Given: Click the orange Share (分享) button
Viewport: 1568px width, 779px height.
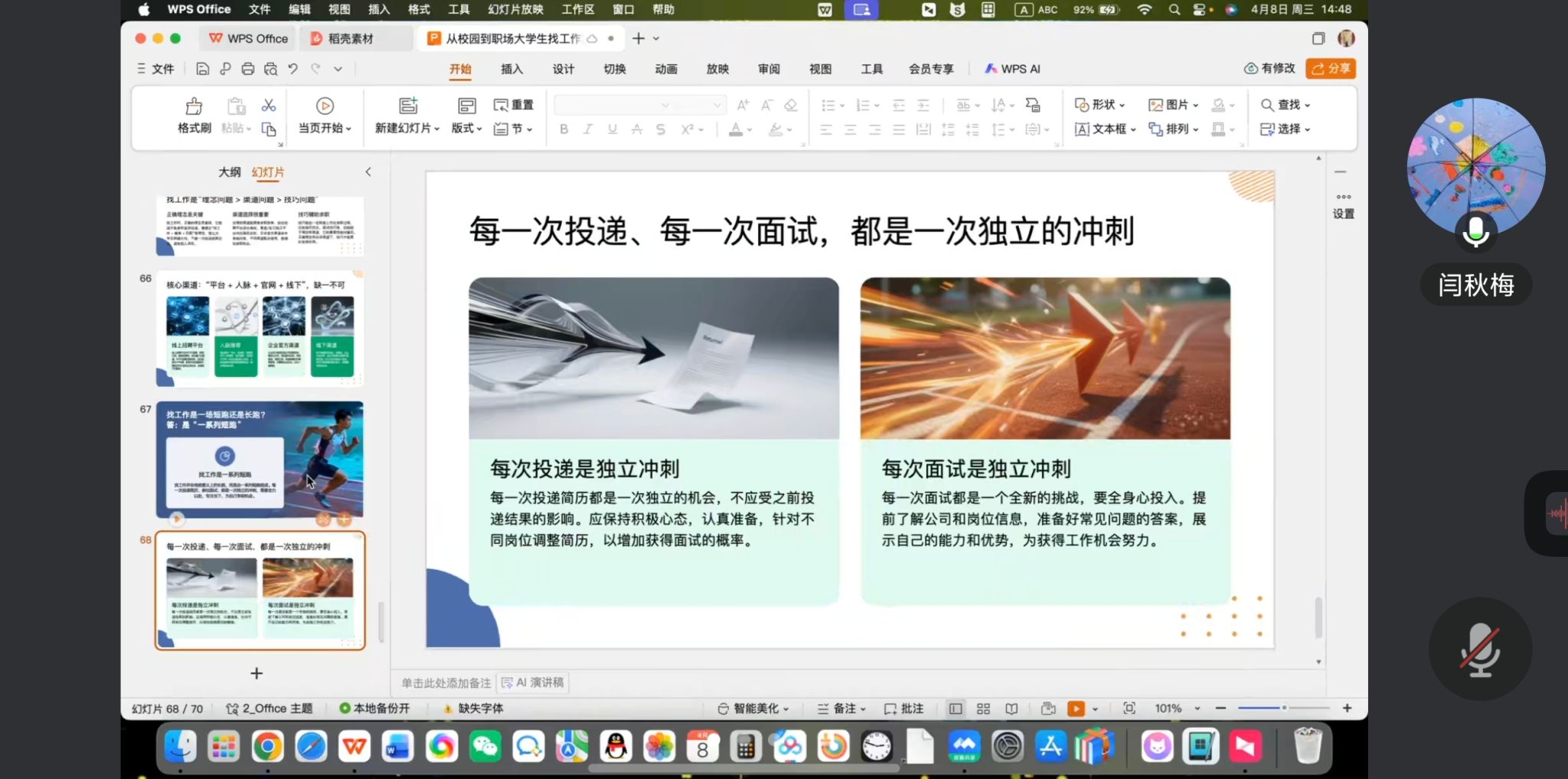Looking at the screenshot, I should (x=1331, y=69).
